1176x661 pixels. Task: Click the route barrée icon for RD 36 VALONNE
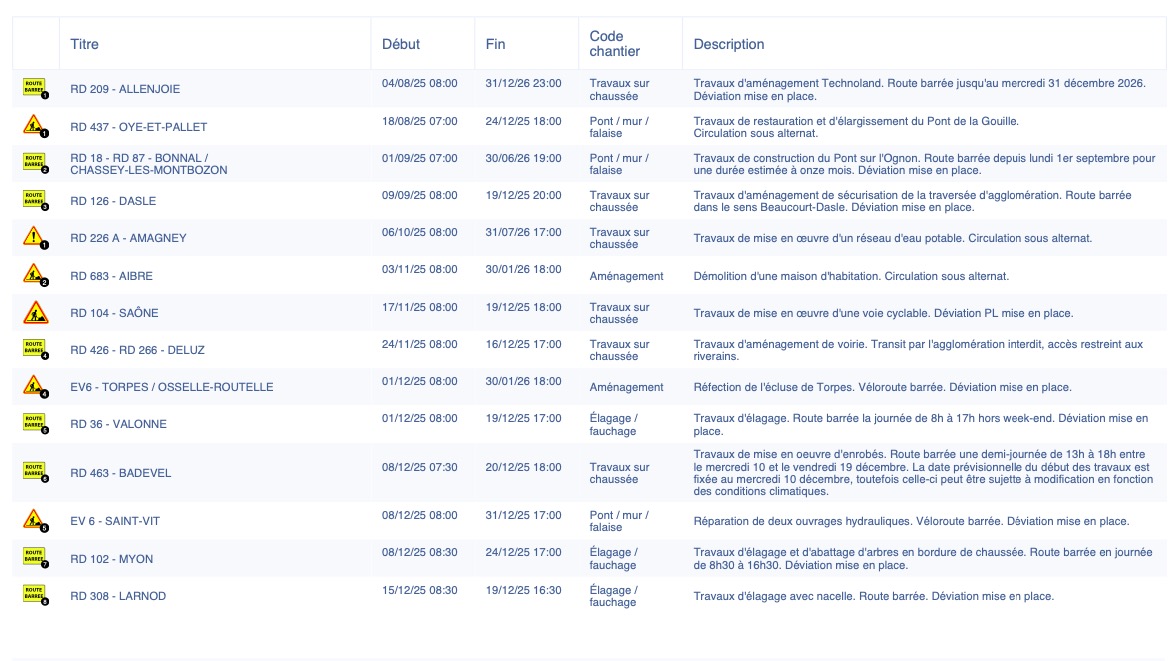coord(35,423)
